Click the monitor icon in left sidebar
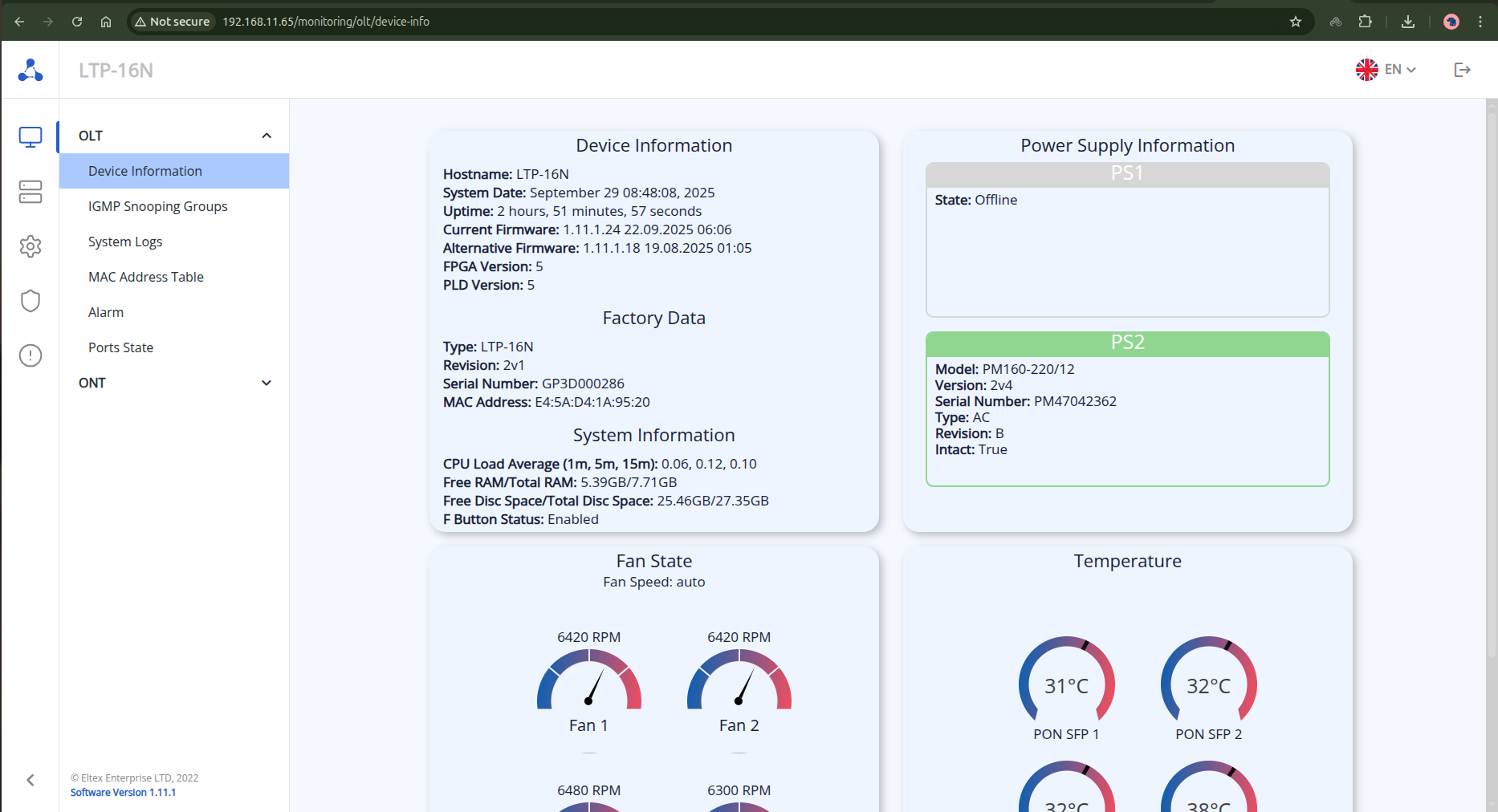The image size is (1498, 812). point(31,137)
